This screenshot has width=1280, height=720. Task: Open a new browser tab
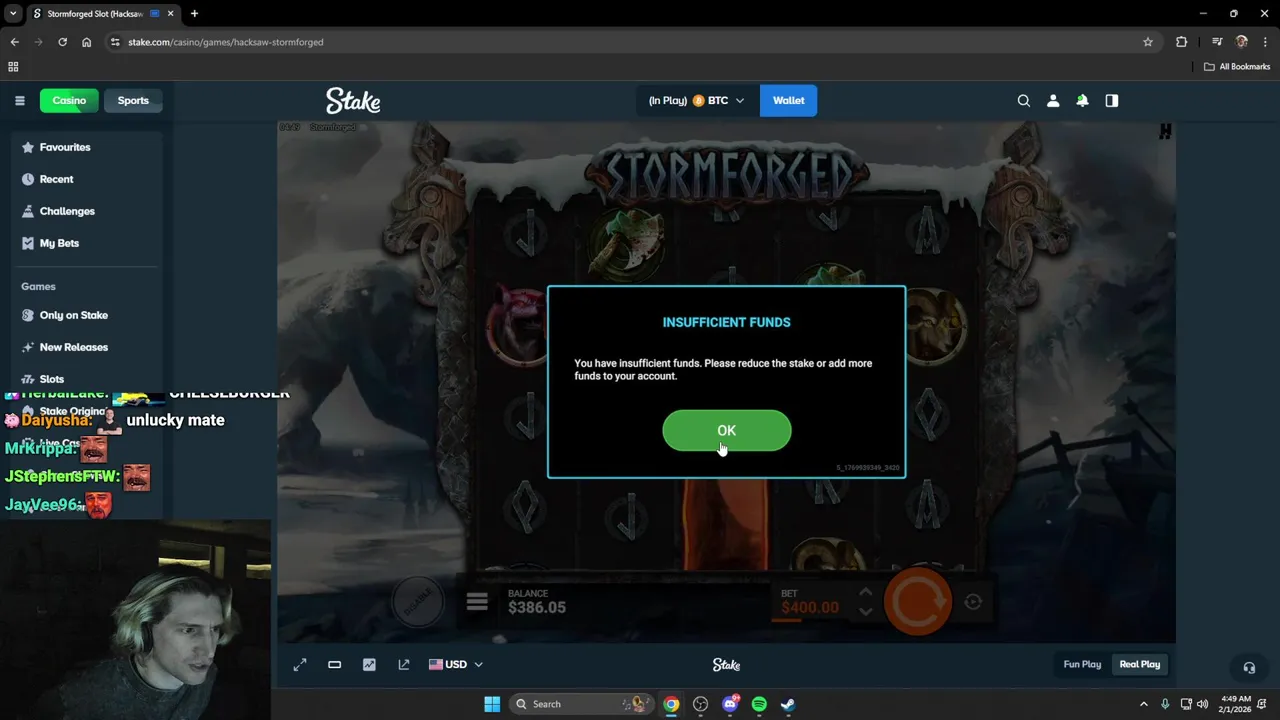click(194, 14)
